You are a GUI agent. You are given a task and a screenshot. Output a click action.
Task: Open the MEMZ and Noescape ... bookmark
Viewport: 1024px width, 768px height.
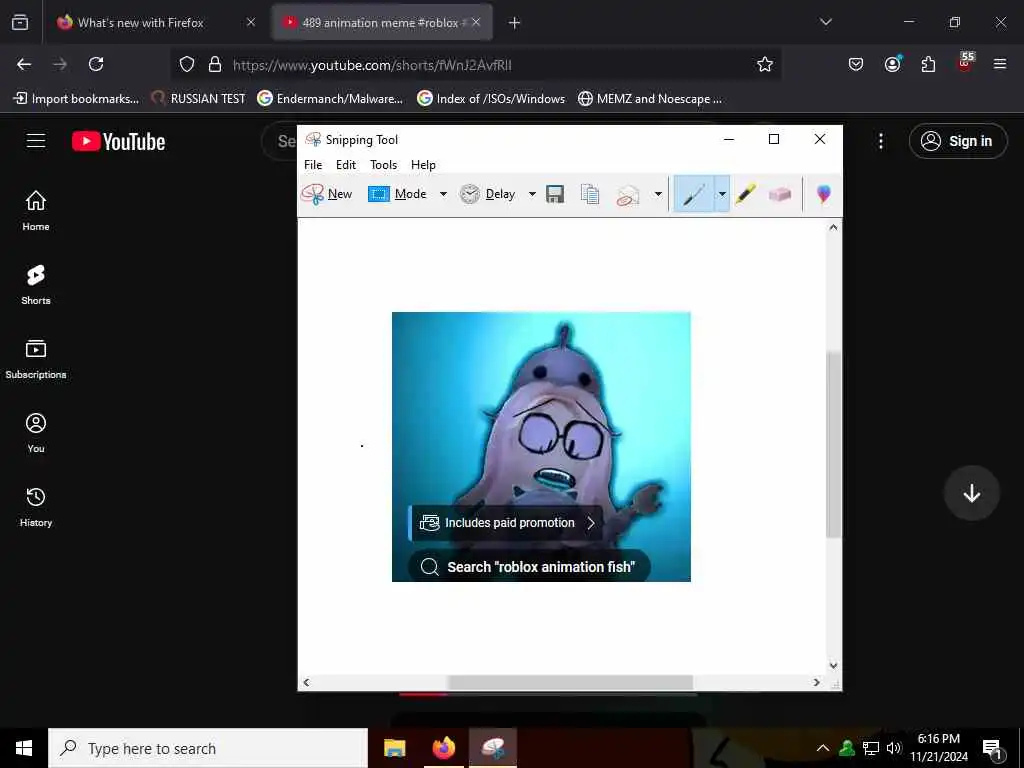pyautogui.click(x=650, y=99)
